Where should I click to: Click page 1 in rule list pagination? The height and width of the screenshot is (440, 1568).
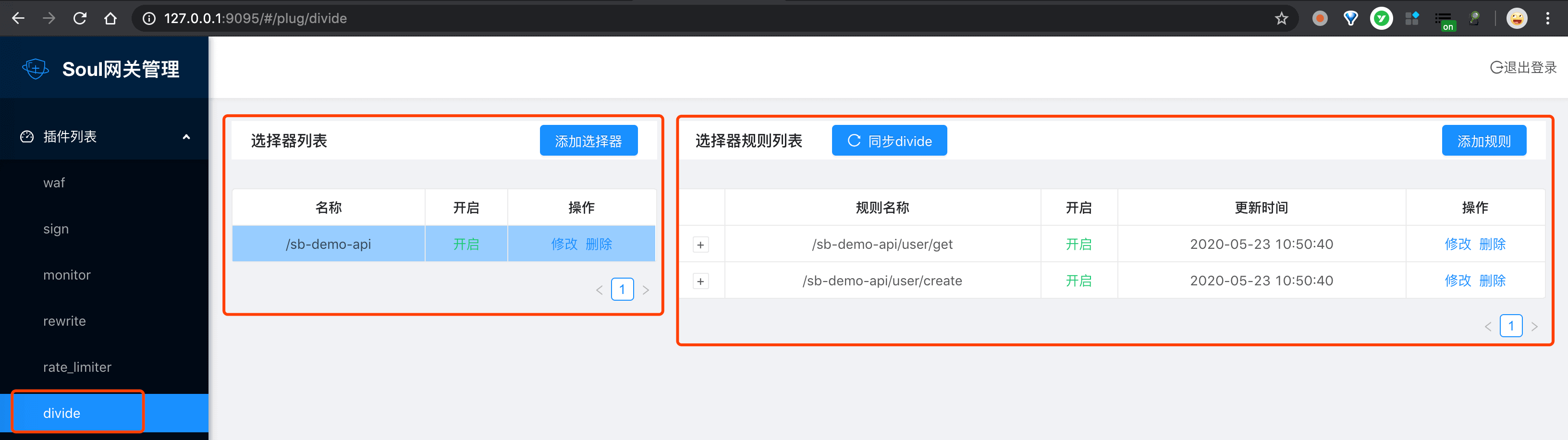(x=1511, y=326)
